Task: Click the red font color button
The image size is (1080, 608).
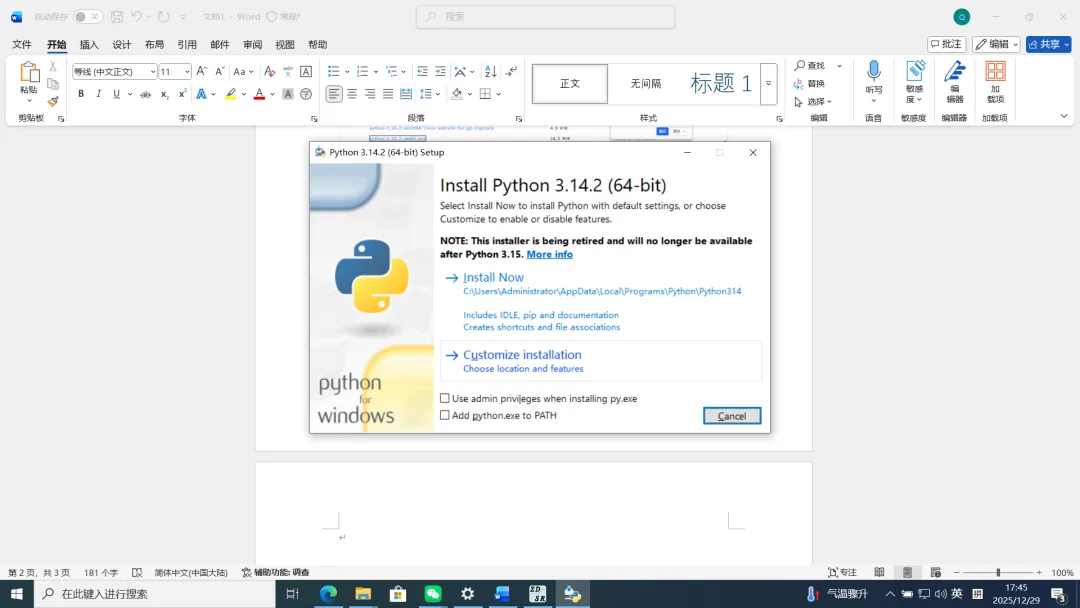Action: pyautogui.click(x=259, y=94)
